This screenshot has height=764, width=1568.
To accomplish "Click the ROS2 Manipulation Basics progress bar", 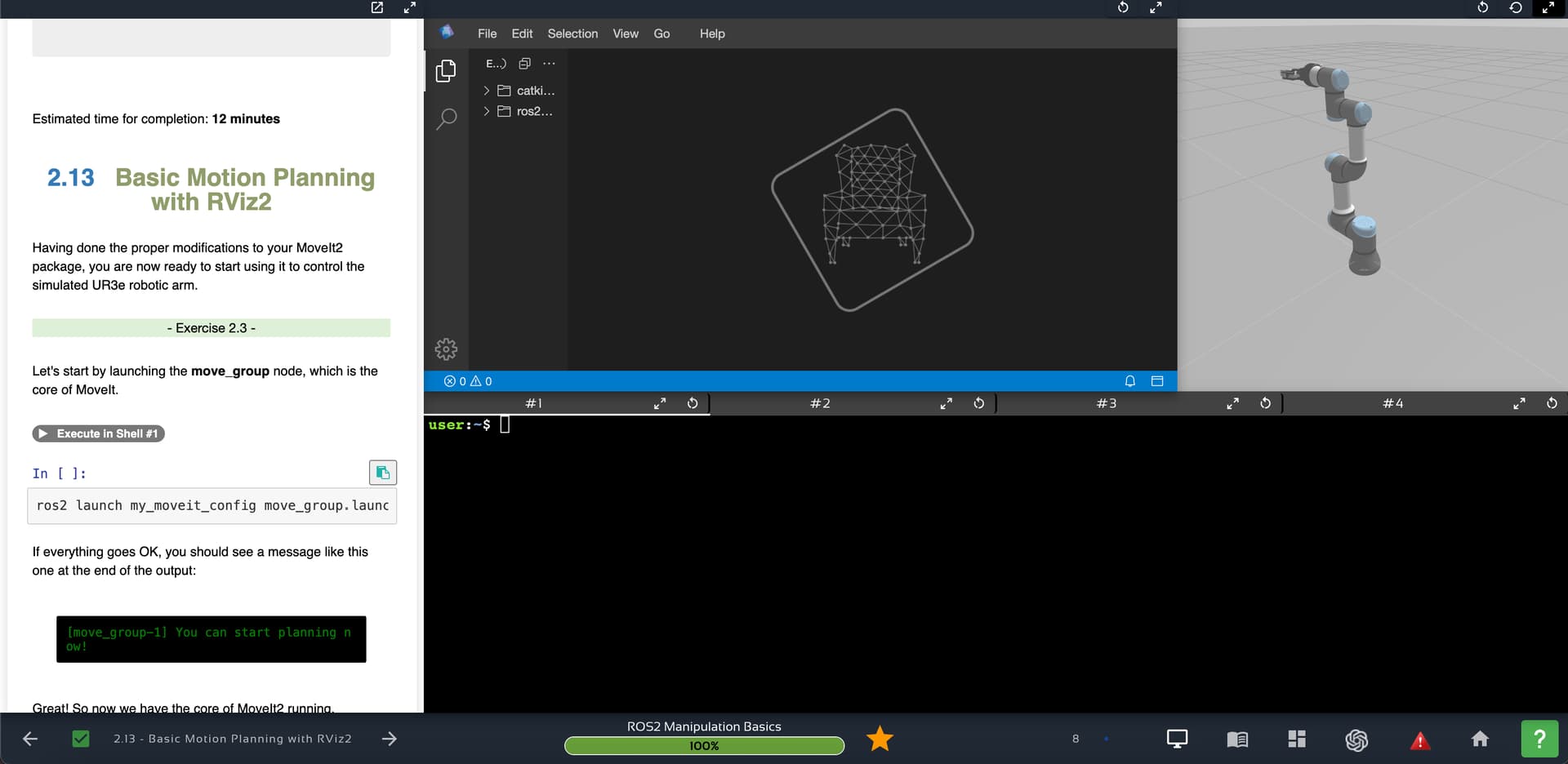I will 704,745.
